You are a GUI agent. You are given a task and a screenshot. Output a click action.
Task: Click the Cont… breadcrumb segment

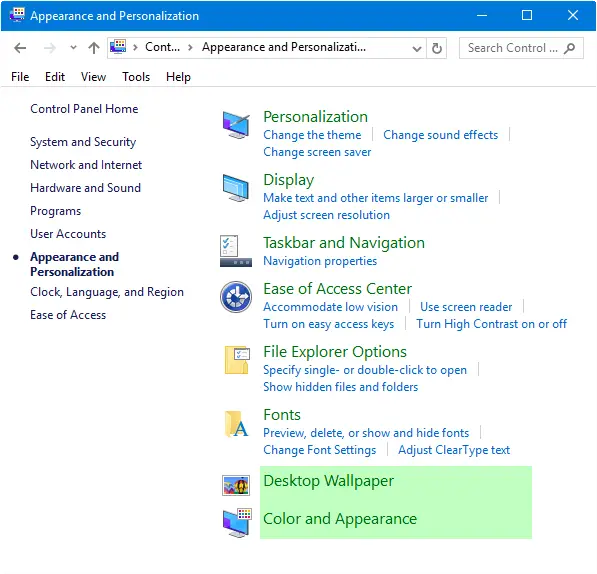(162, 47)
